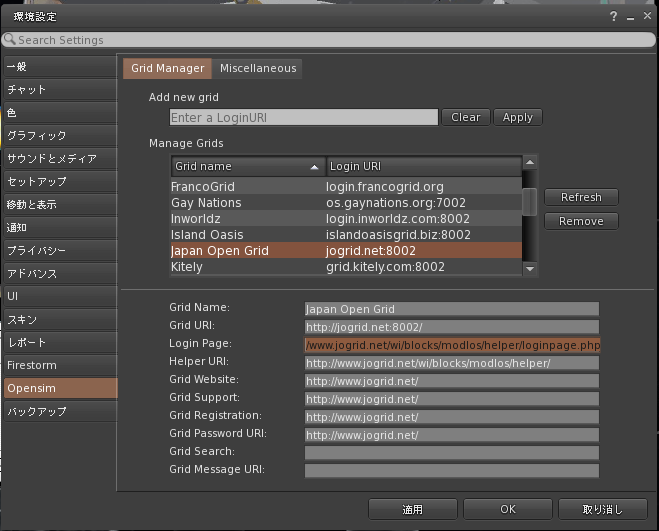Open the 一般 settings category
The height and width of the screenshot is (531, 659).
(x=61, y=66)
